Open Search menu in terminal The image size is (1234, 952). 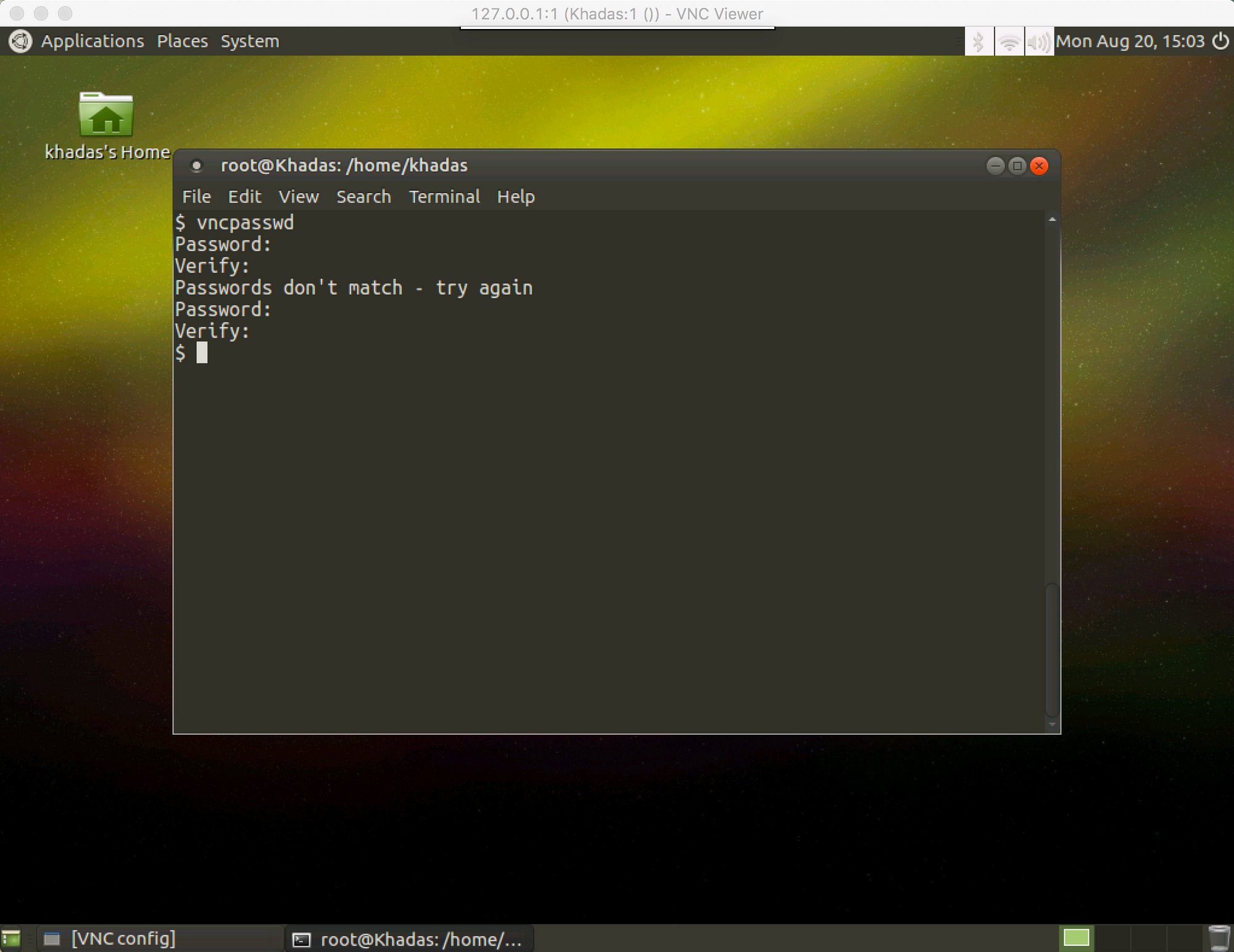(x=363, y=196)
